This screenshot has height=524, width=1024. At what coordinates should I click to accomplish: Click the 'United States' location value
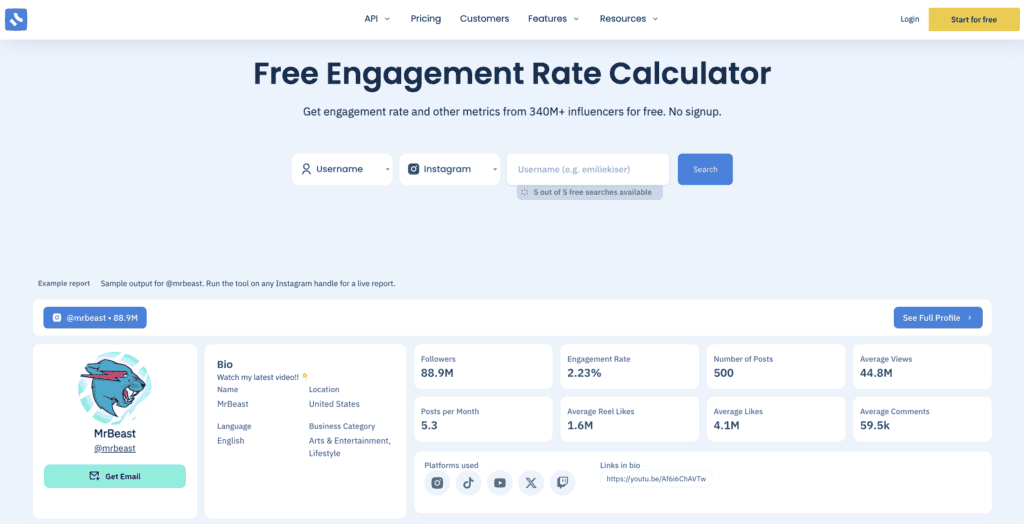click(x=334, y=404)
